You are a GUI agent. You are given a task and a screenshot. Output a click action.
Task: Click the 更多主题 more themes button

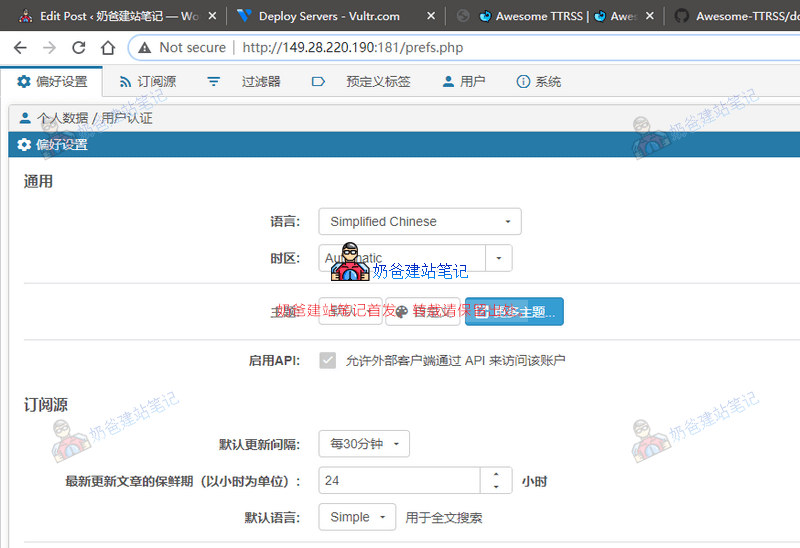(x=514, y=312)
